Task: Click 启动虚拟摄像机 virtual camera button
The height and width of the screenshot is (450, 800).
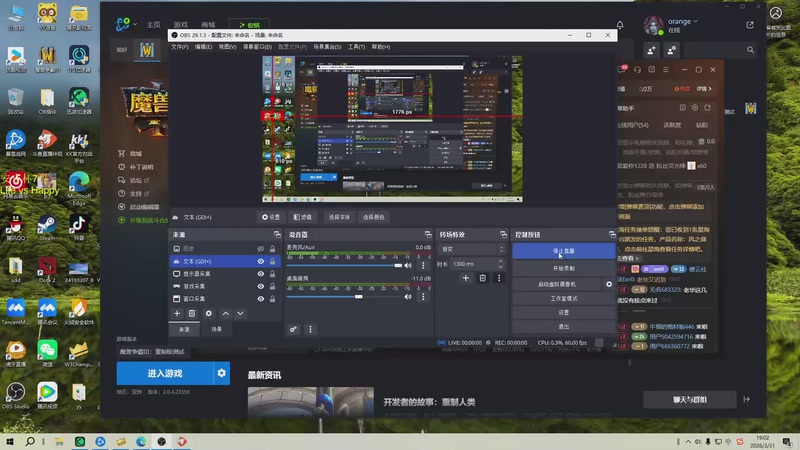Action: (x=557, y=284)
